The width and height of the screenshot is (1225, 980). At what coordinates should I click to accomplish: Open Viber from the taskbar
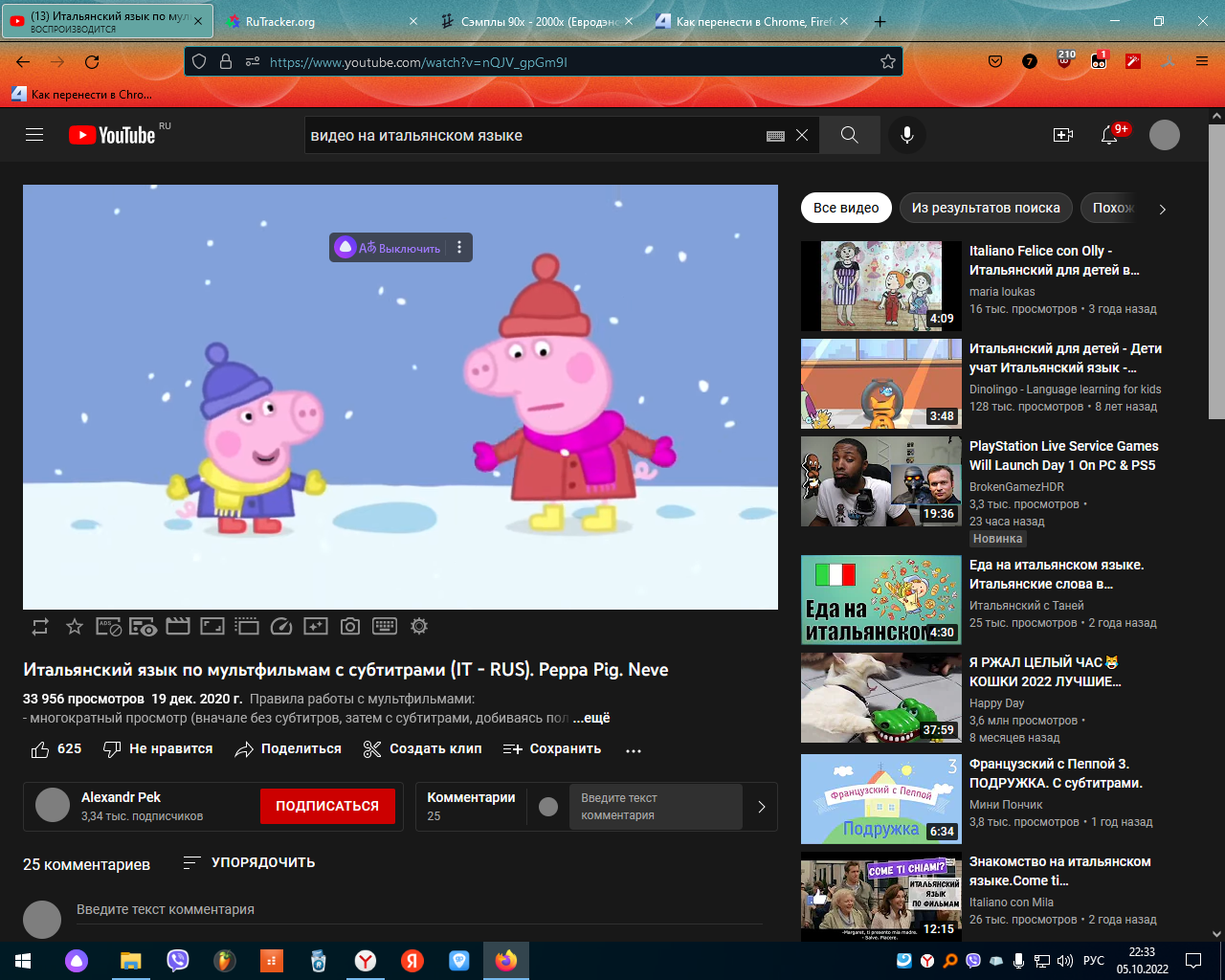pos(178,961)
